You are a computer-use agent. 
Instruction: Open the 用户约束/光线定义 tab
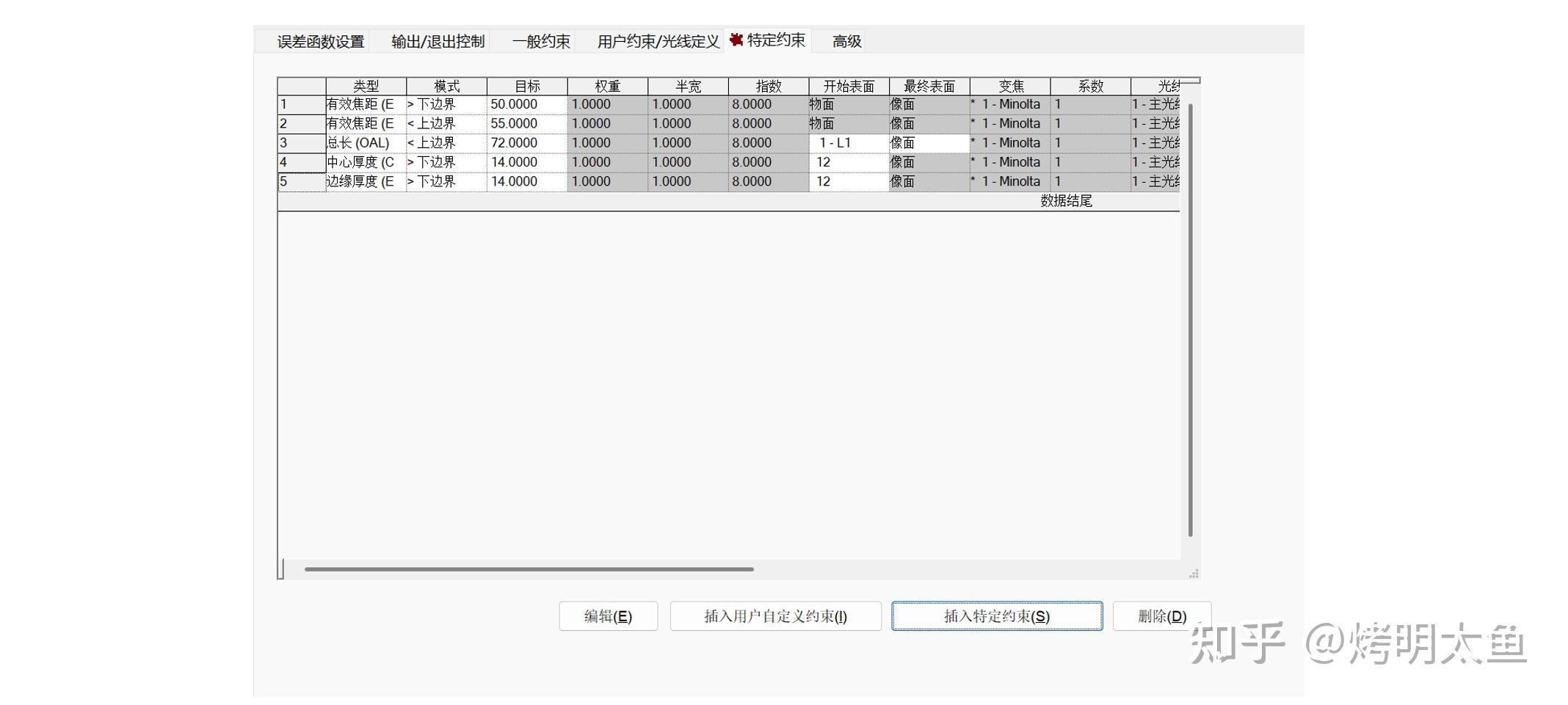click(657, 42)
